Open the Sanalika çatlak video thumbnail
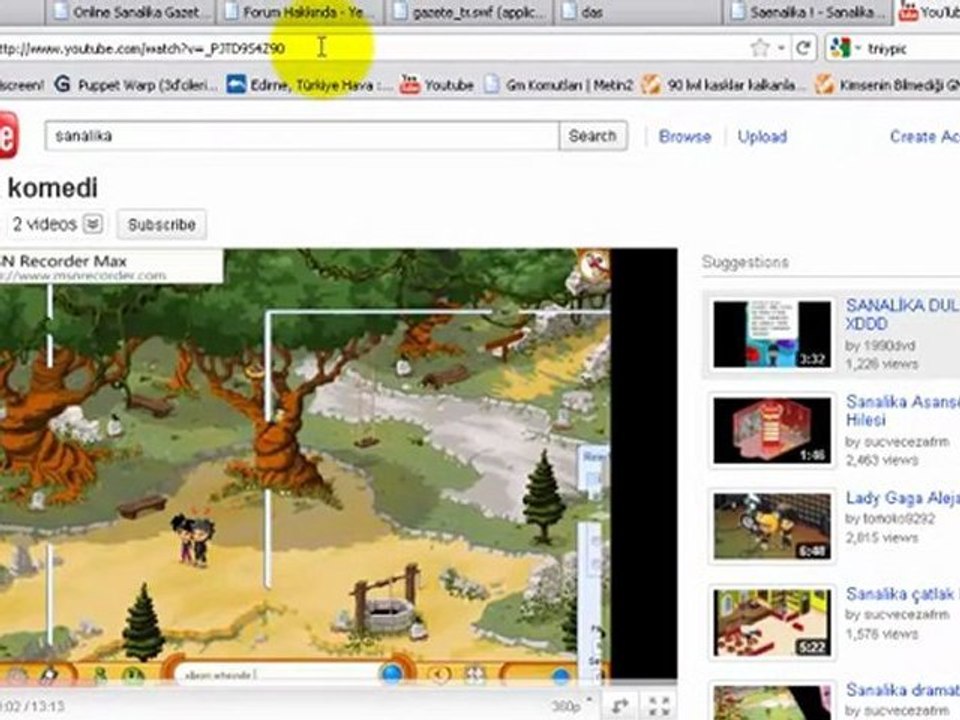Image resolution: width=960 pixels, height=720 pixels. [x=772, y=622]
